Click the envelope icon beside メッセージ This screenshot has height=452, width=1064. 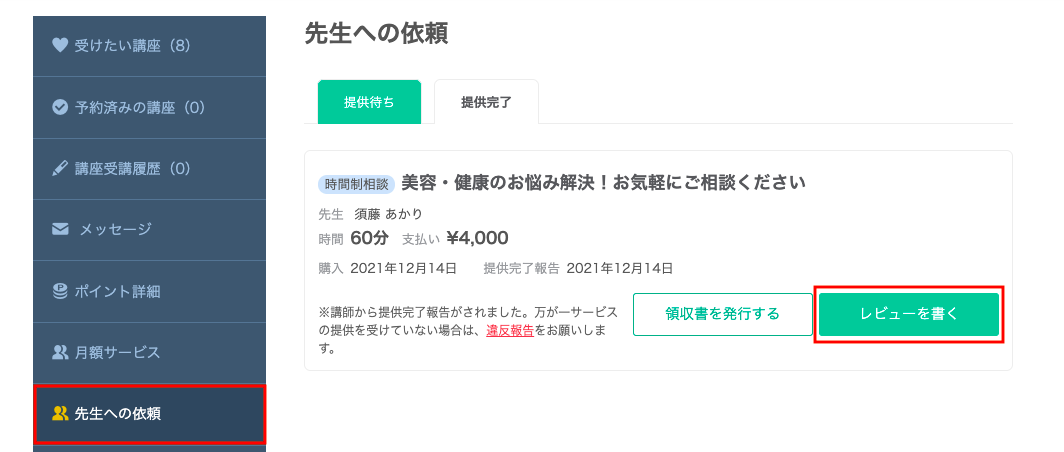pos(60,229)
